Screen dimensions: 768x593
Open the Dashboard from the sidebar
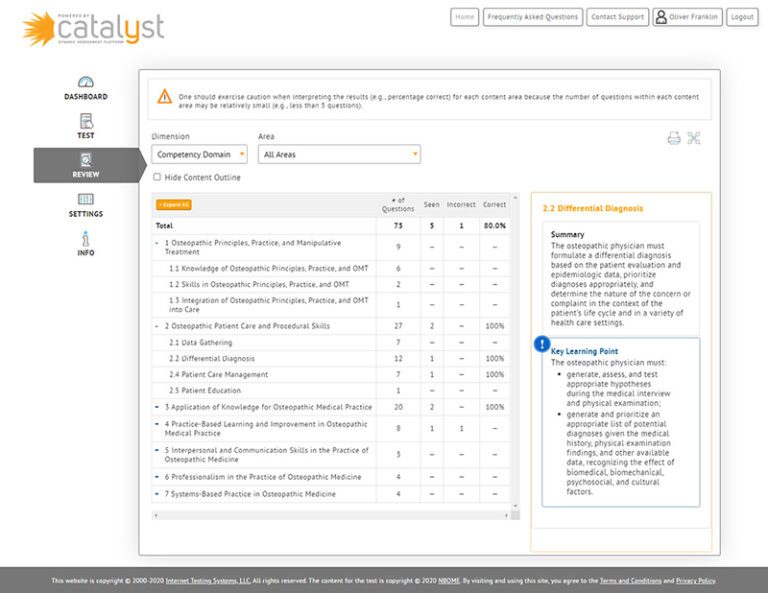[86, 88]
